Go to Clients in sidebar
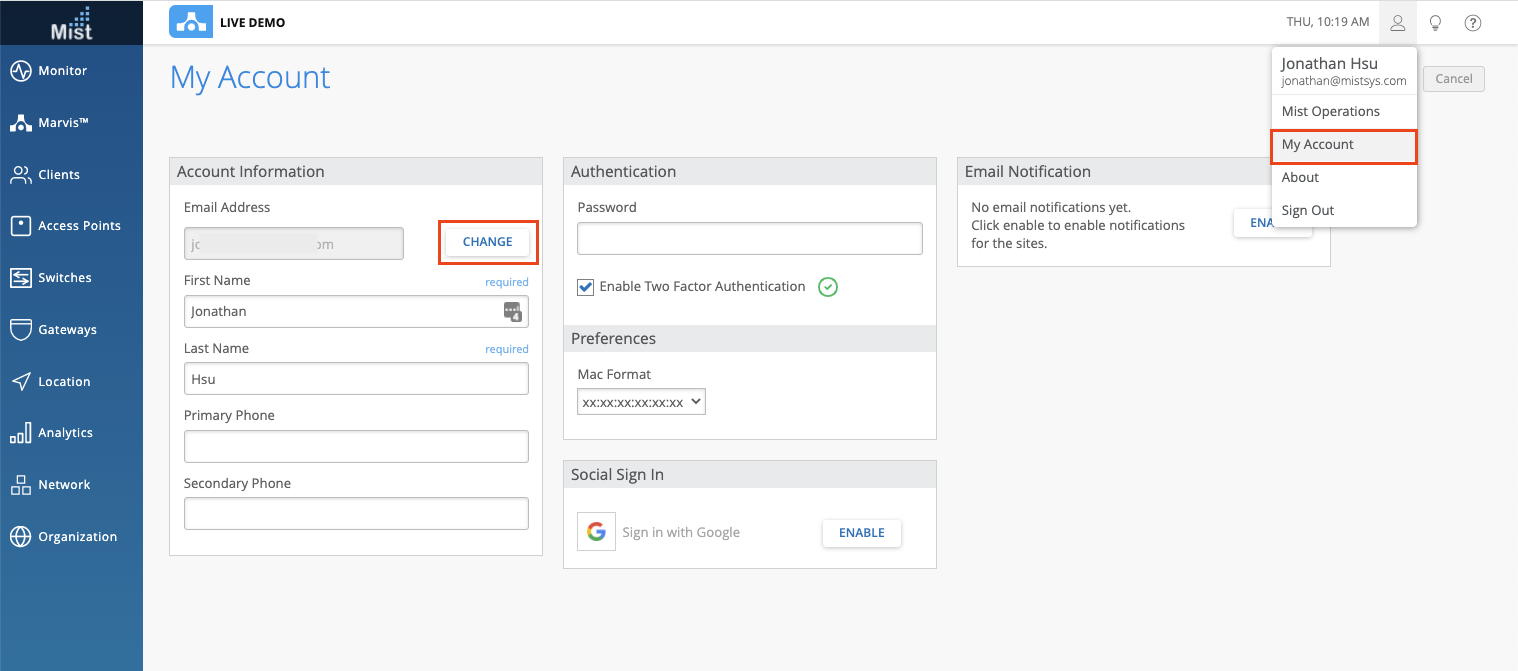The width and height of the screenshot is (1518, 671). pyautogui.click(x=58, y=175)
